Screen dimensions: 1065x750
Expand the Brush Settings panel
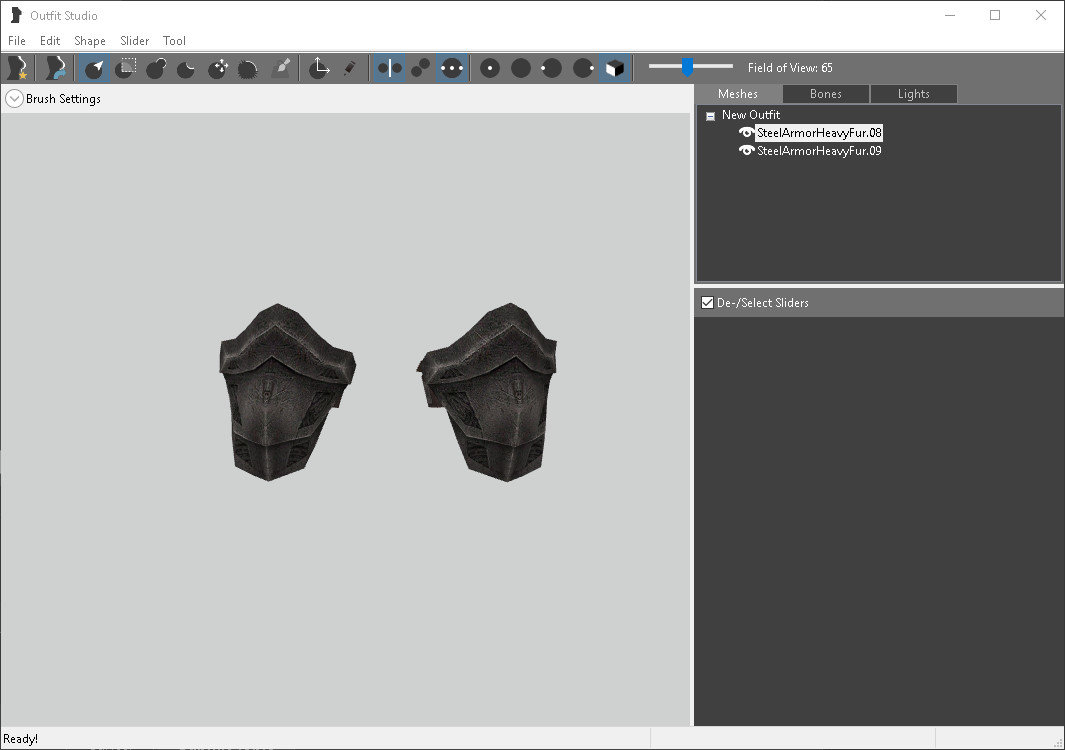(14, 99)
